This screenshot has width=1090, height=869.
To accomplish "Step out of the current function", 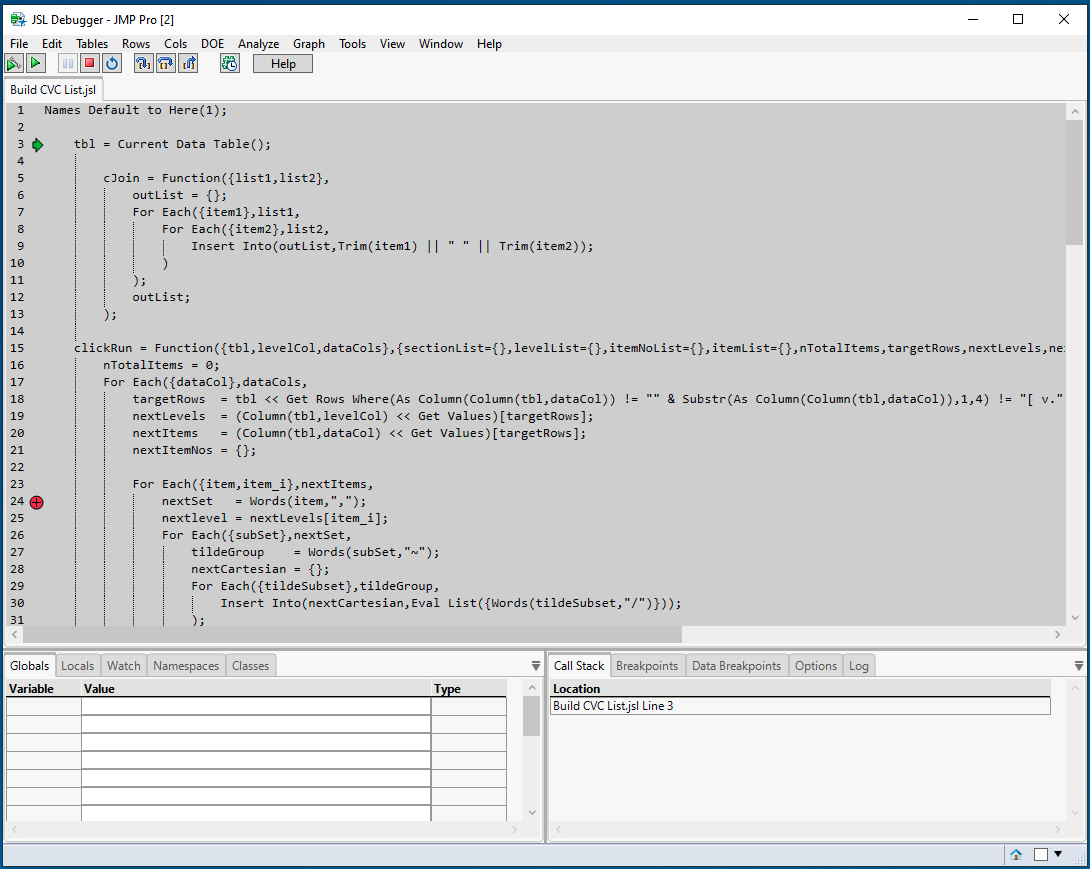I will 188,63.
